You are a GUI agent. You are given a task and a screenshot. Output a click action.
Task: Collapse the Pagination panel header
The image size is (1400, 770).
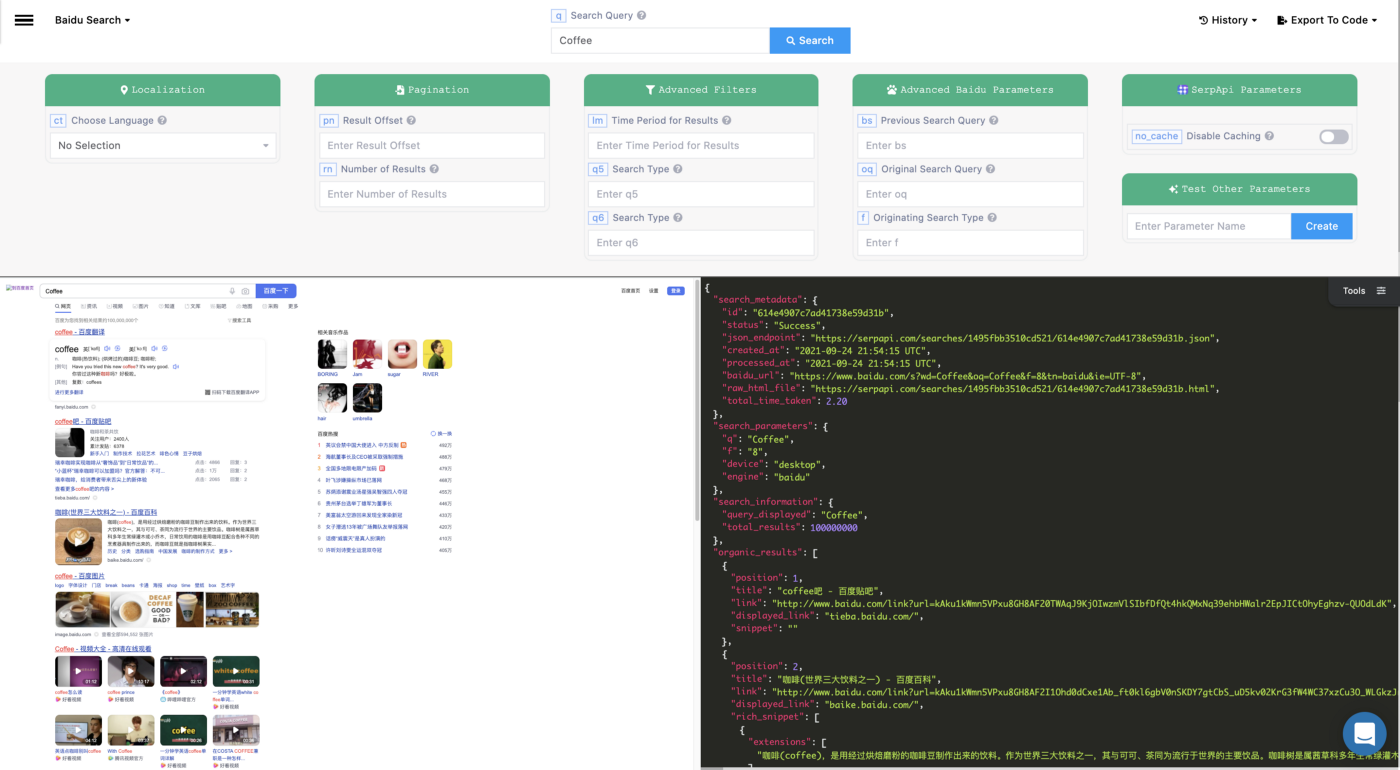coord(432,90)
